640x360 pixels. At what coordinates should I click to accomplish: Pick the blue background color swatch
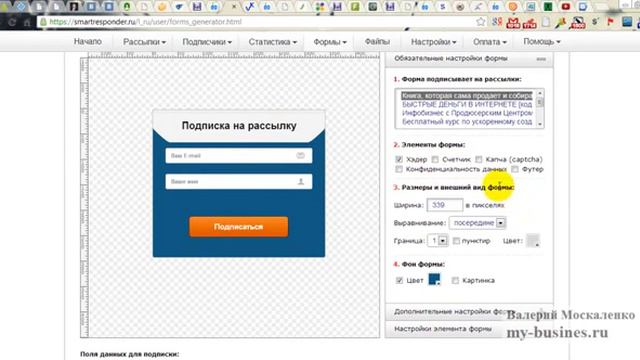(x=434, y=280)
